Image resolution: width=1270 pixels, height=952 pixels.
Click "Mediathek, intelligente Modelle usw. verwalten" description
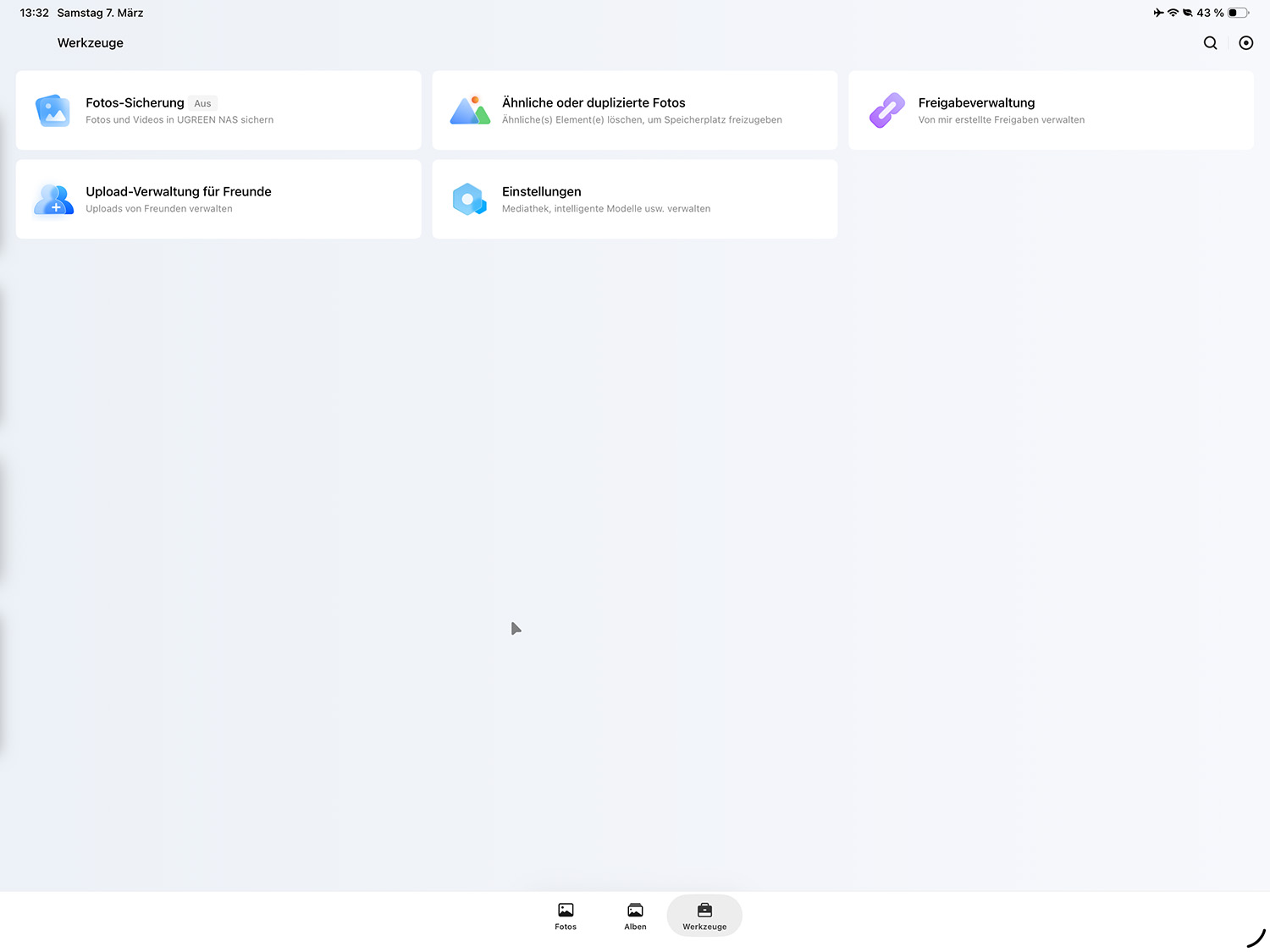tap(606, 209)
